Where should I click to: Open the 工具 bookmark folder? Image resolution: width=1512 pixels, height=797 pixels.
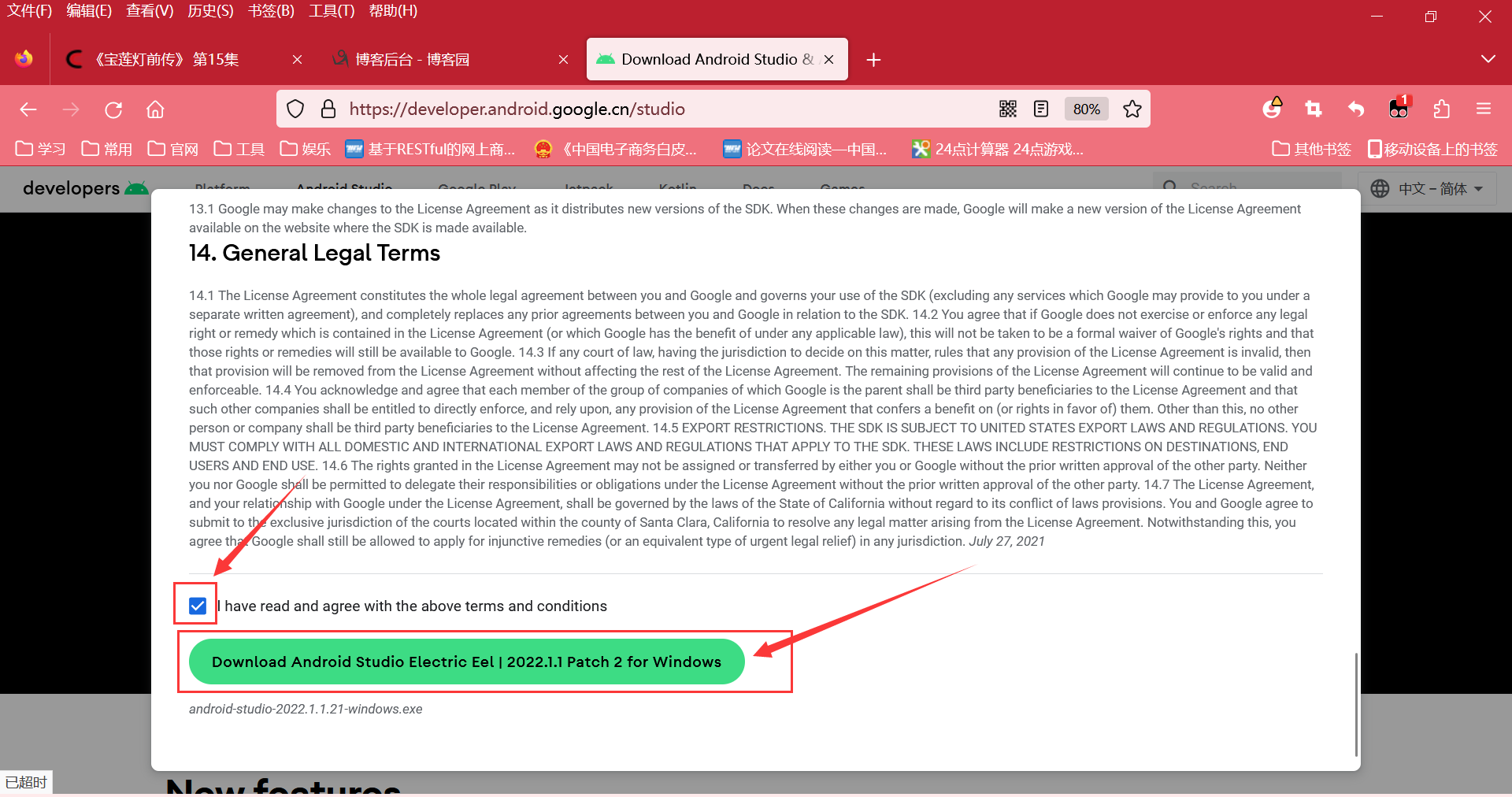pyautogui.click(x=239, y=149)
